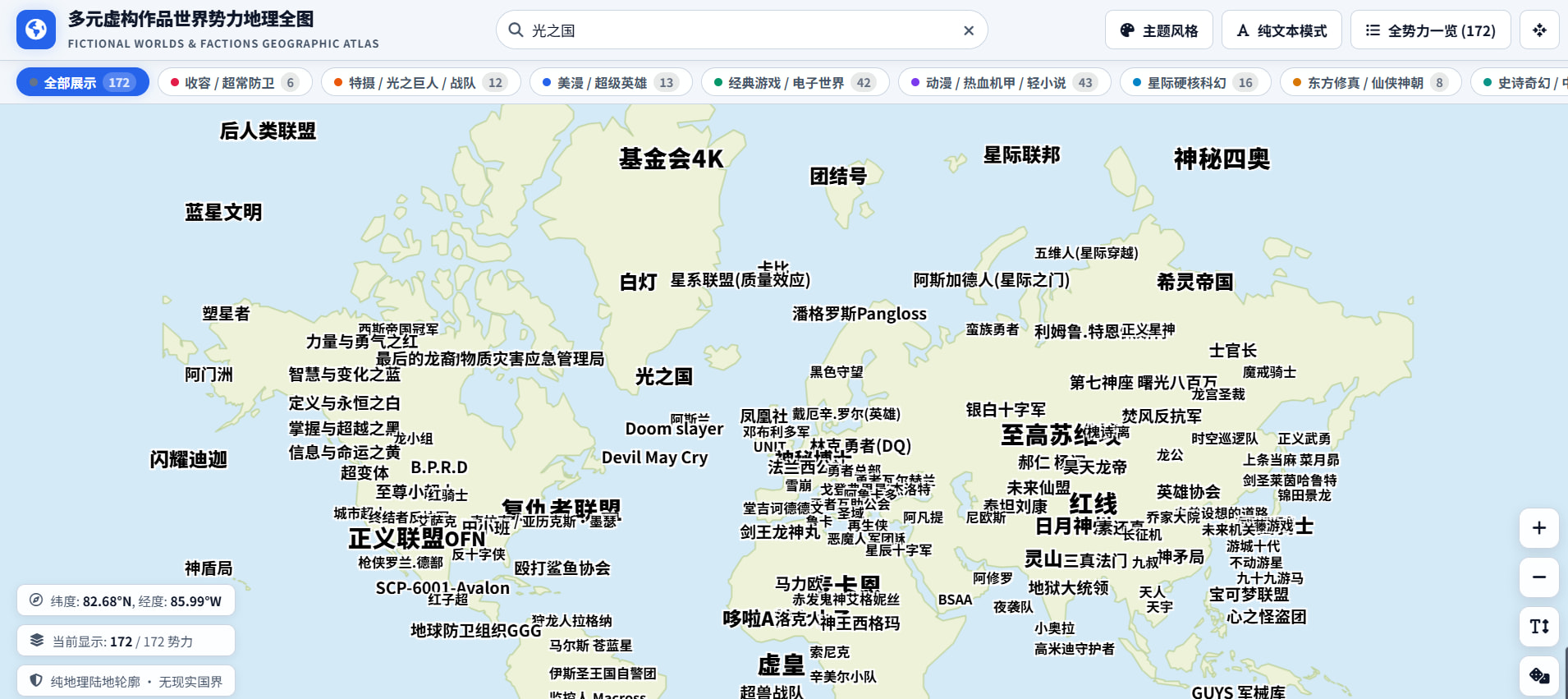The height and width of the screenshot is (699, 1568).
Task: Select the Devil May Cry label
Action: coord(654,458)
